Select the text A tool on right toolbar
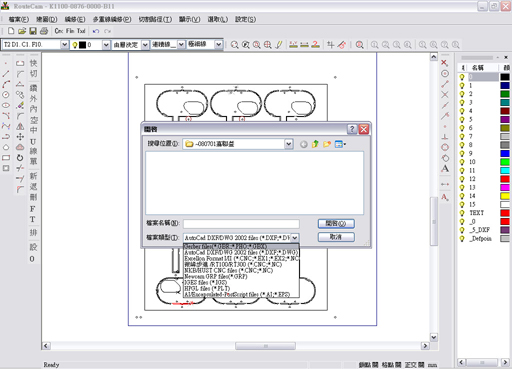Viewport: 512px width, 369px height. pos(445,169)
